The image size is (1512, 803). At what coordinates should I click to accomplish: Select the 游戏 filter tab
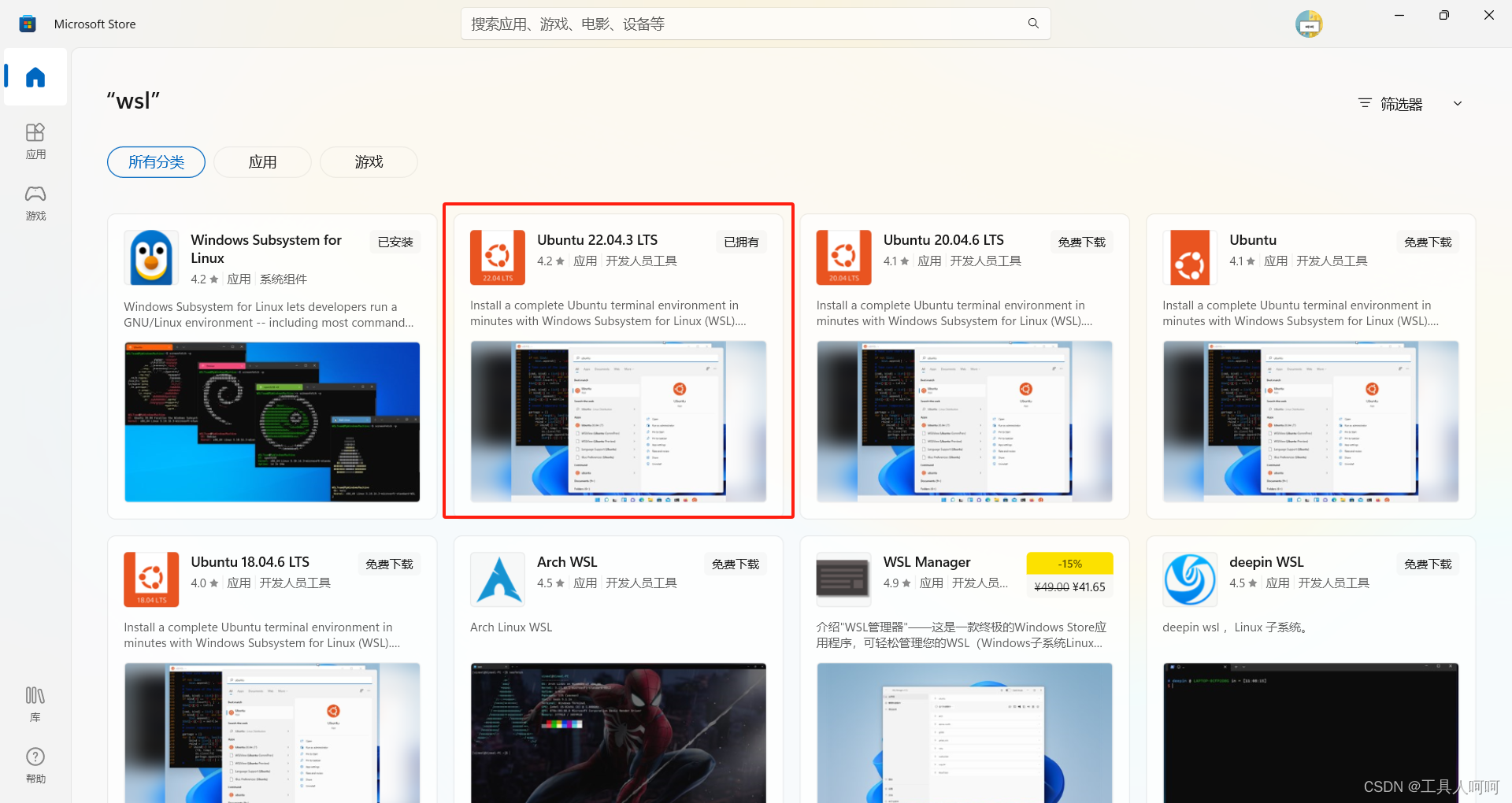click(369, 162)
